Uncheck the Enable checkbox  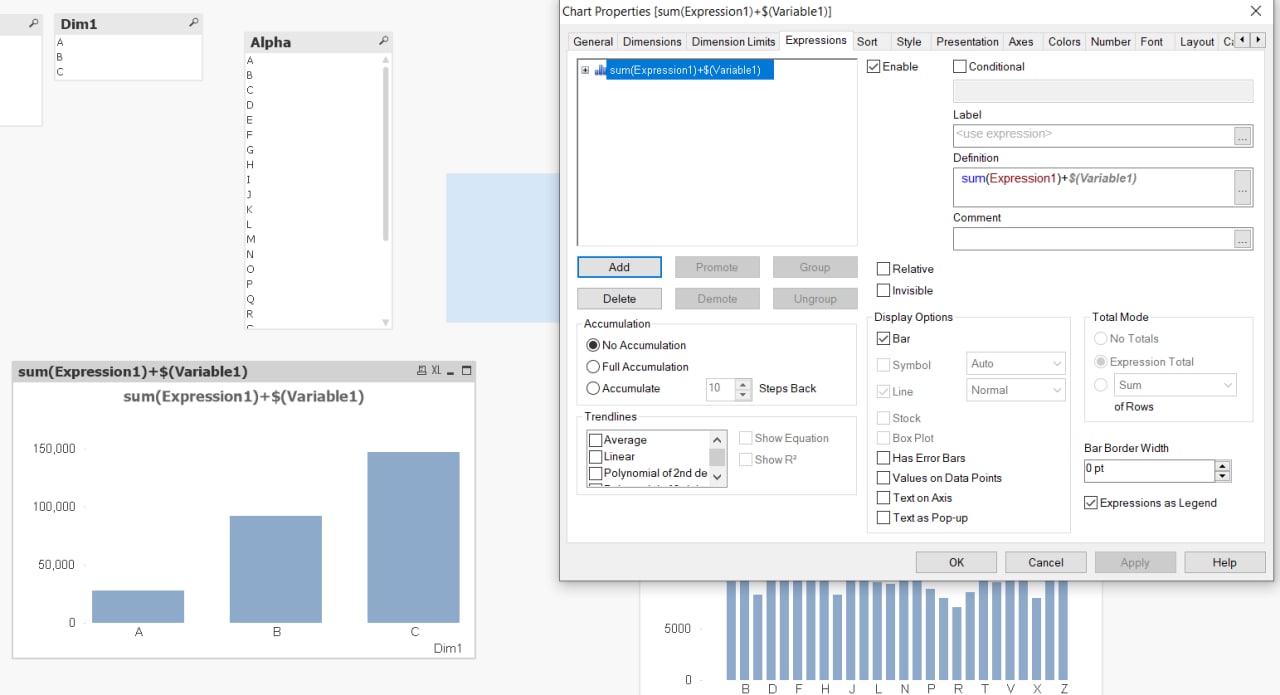click(x=873, y=67)
